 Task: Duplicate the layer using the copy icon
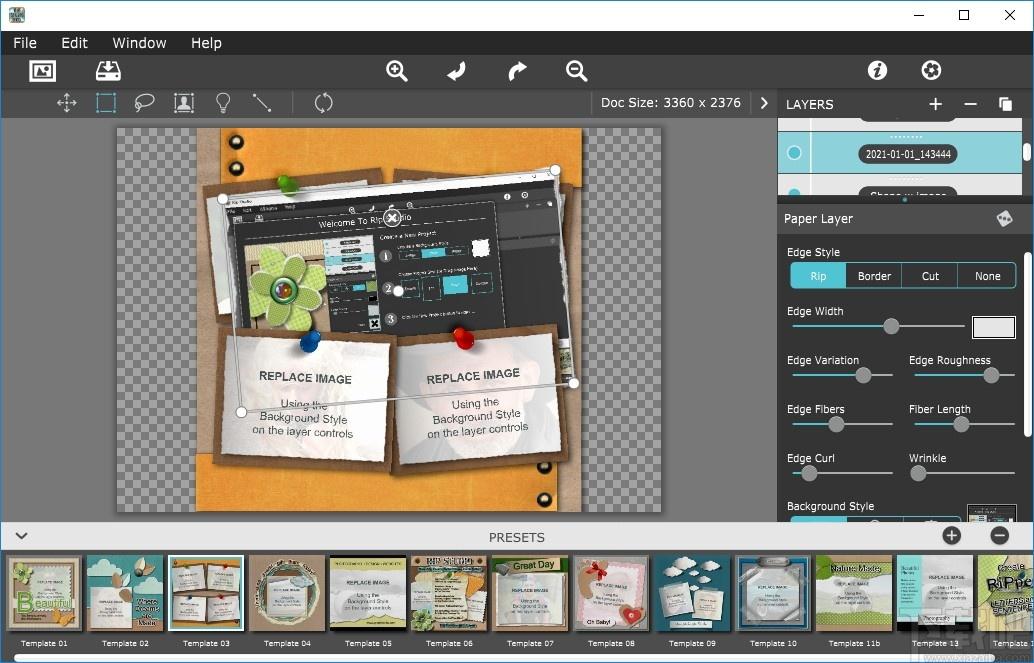pyautogui.click(x=1006, y=104)
